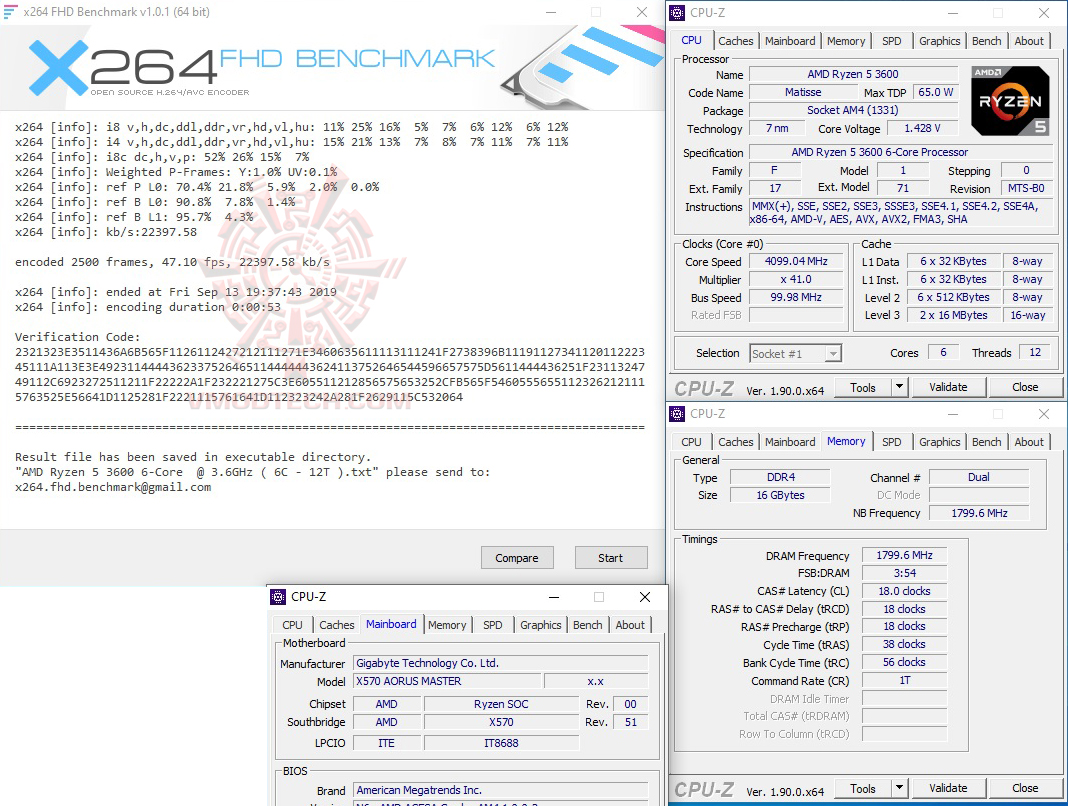The image size is (1068, 806).
Task: Click the motherboard model X570 AORUS MASTER
Action: point(447,681)
